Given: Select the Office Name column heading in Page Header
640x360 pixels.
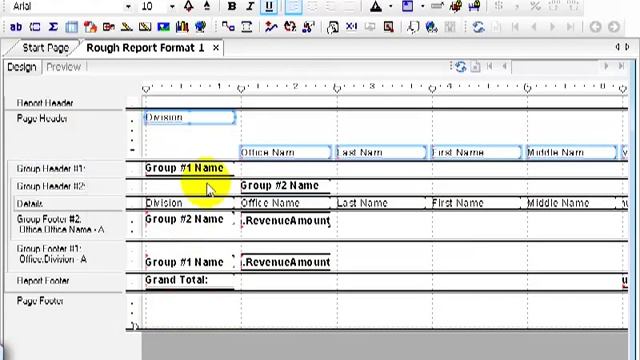Looking at the screenshot, I should [285, 152].
